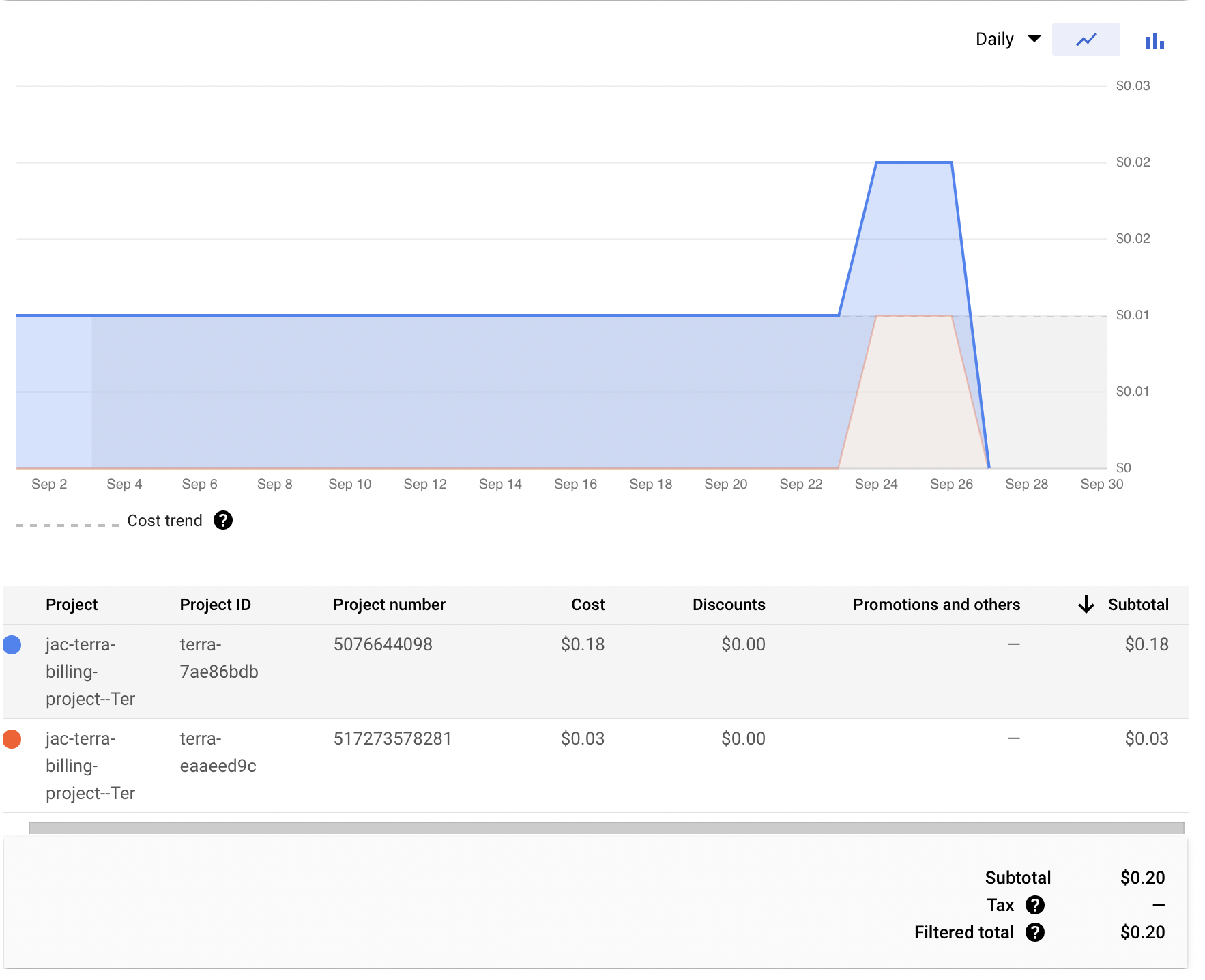Click orange swatch for terra-eaaeed9c project
The height and width of the screenshot is (980, 1205).
point(12,739)
